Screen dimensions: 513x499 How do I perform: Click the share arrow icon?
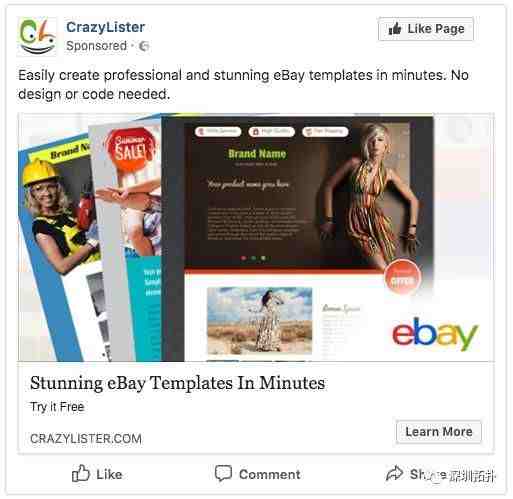[394, 473]
